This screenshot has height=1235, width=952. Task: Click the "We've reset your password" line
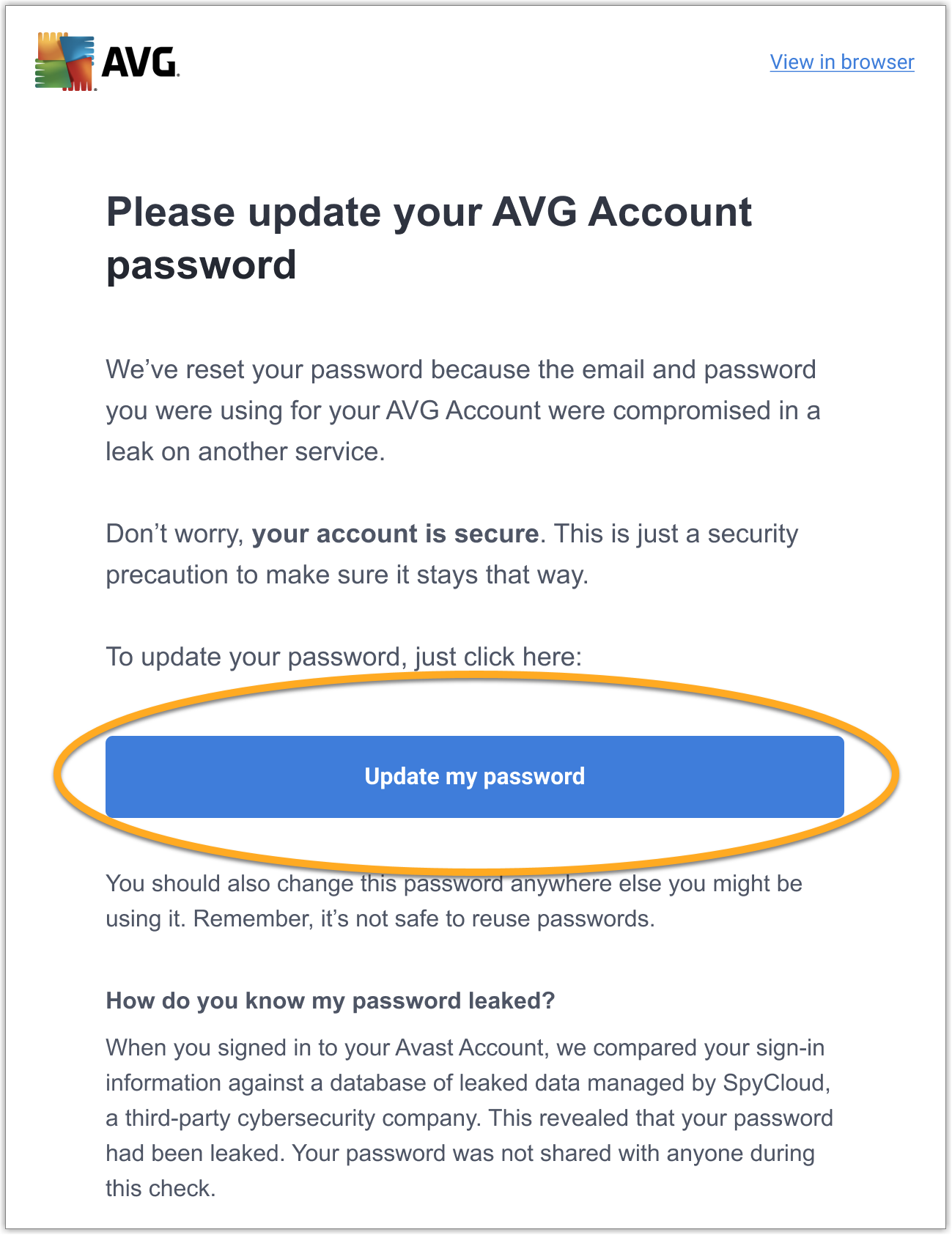click(x=460, y=369)
